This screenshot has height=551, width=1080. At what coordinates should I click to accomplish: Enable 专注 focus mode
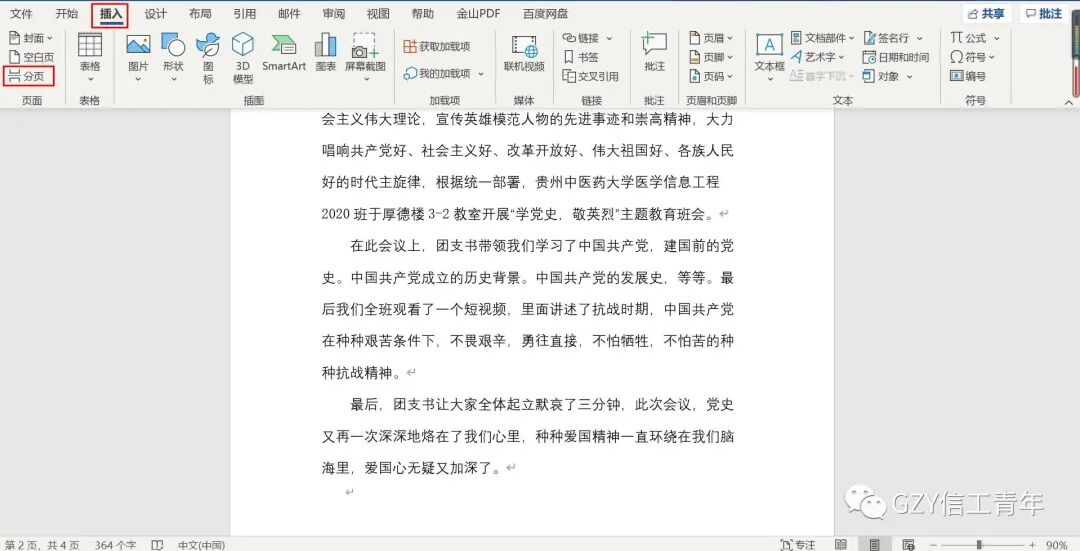798,545
